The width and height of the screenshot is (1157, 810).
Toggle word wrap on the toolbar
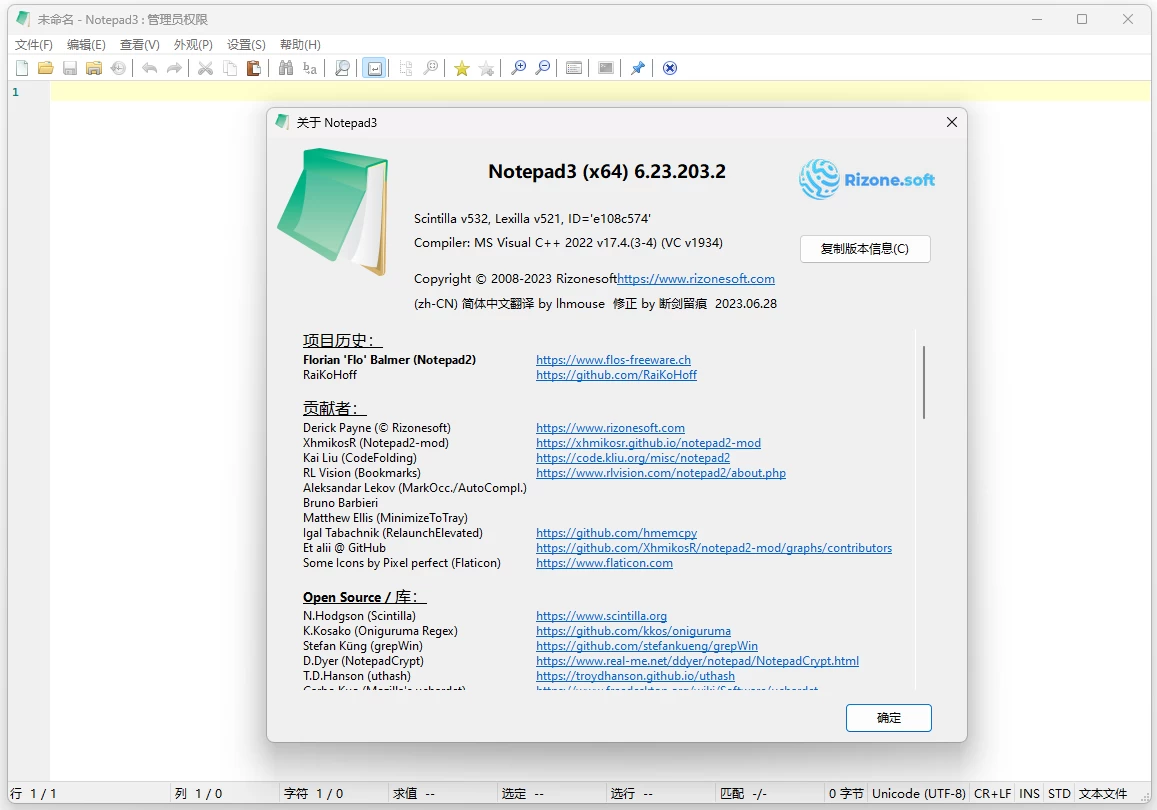point(374,67)
